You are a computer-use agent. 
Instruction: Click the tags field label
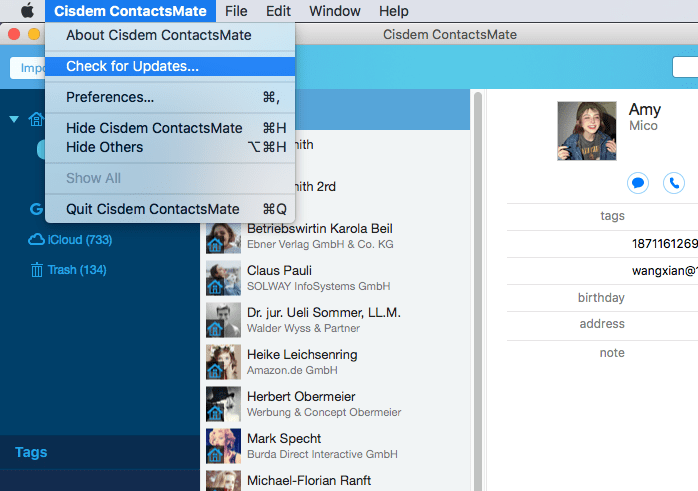point(612,216)
